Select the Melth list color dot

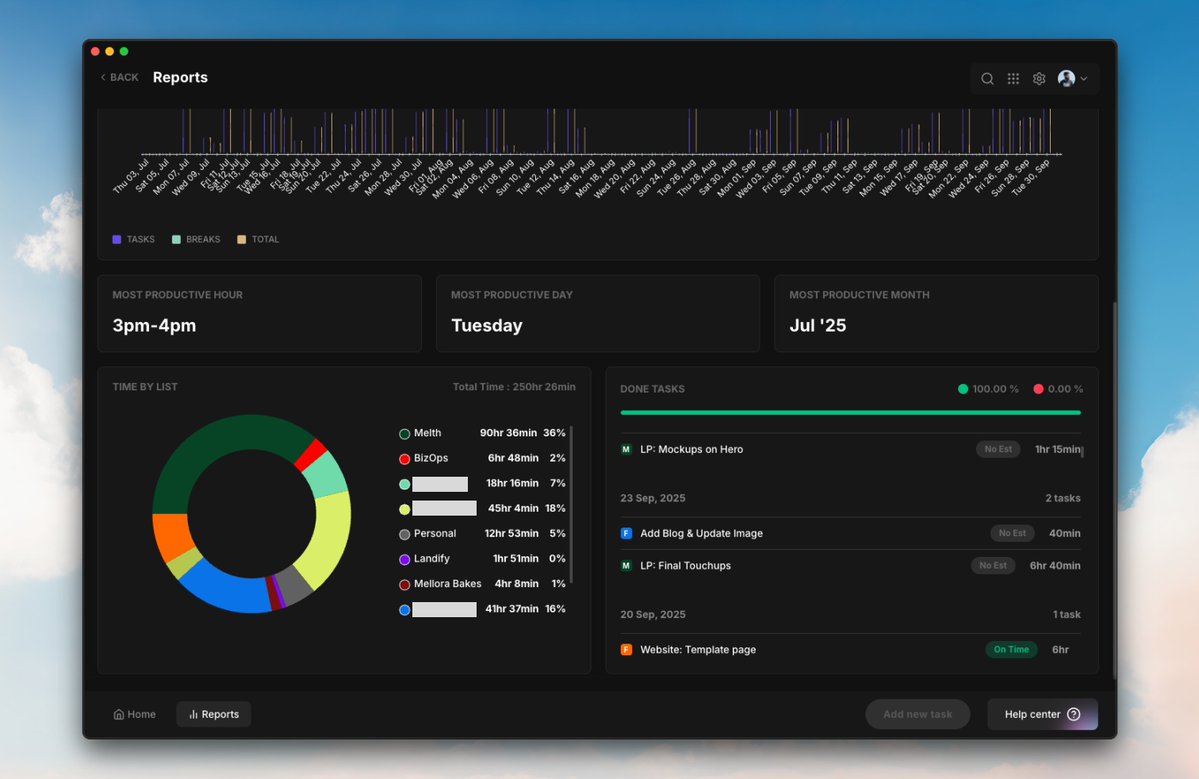click(x=405, y=433)
